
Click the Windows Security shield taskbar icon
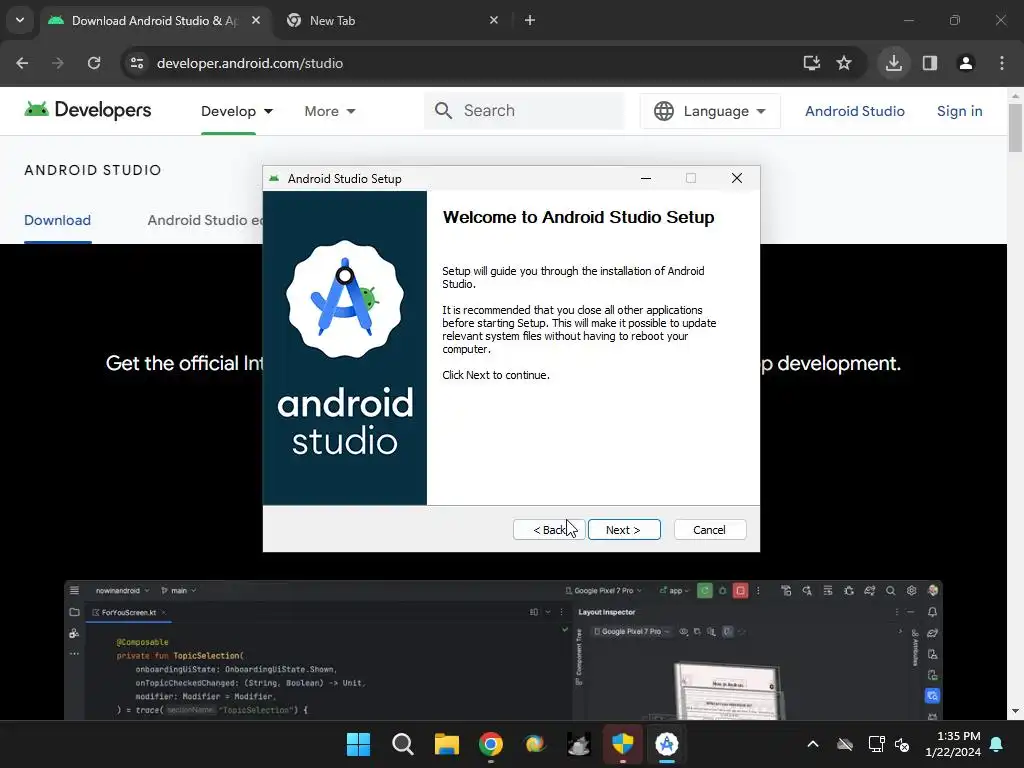tap(622, 744)
